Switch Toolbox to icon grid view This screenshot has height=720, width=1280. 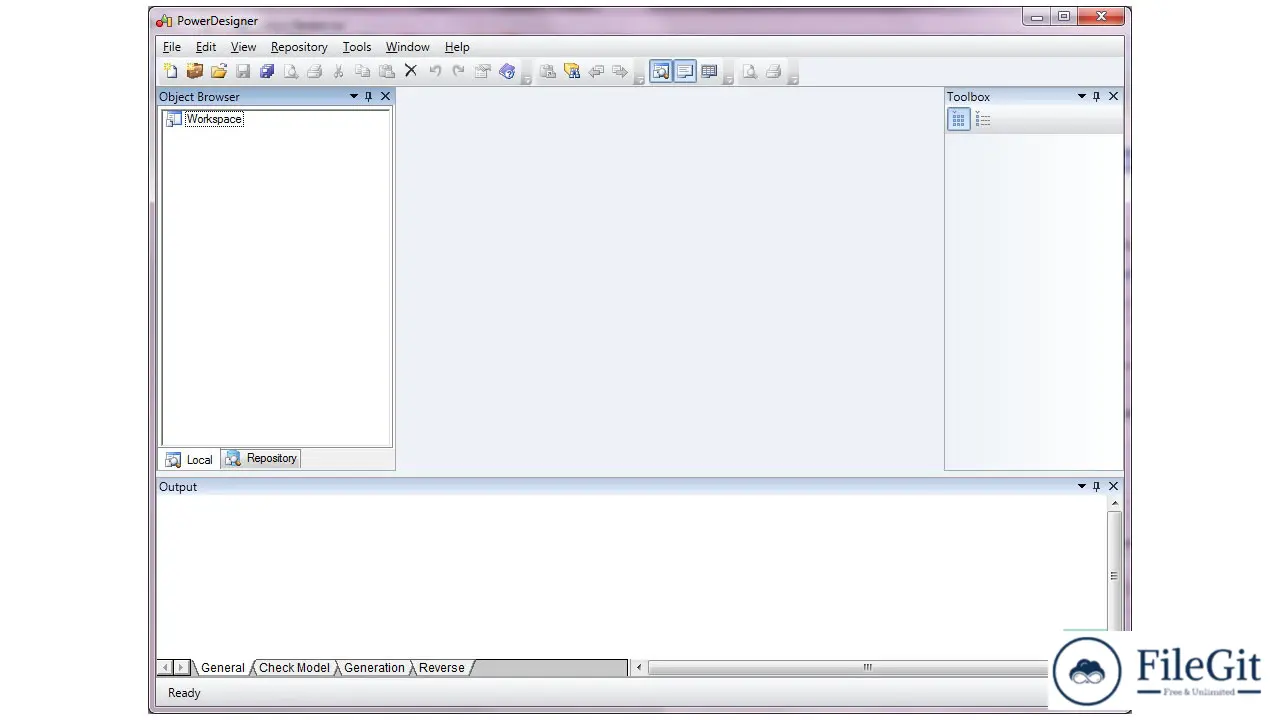click(959, 120)
